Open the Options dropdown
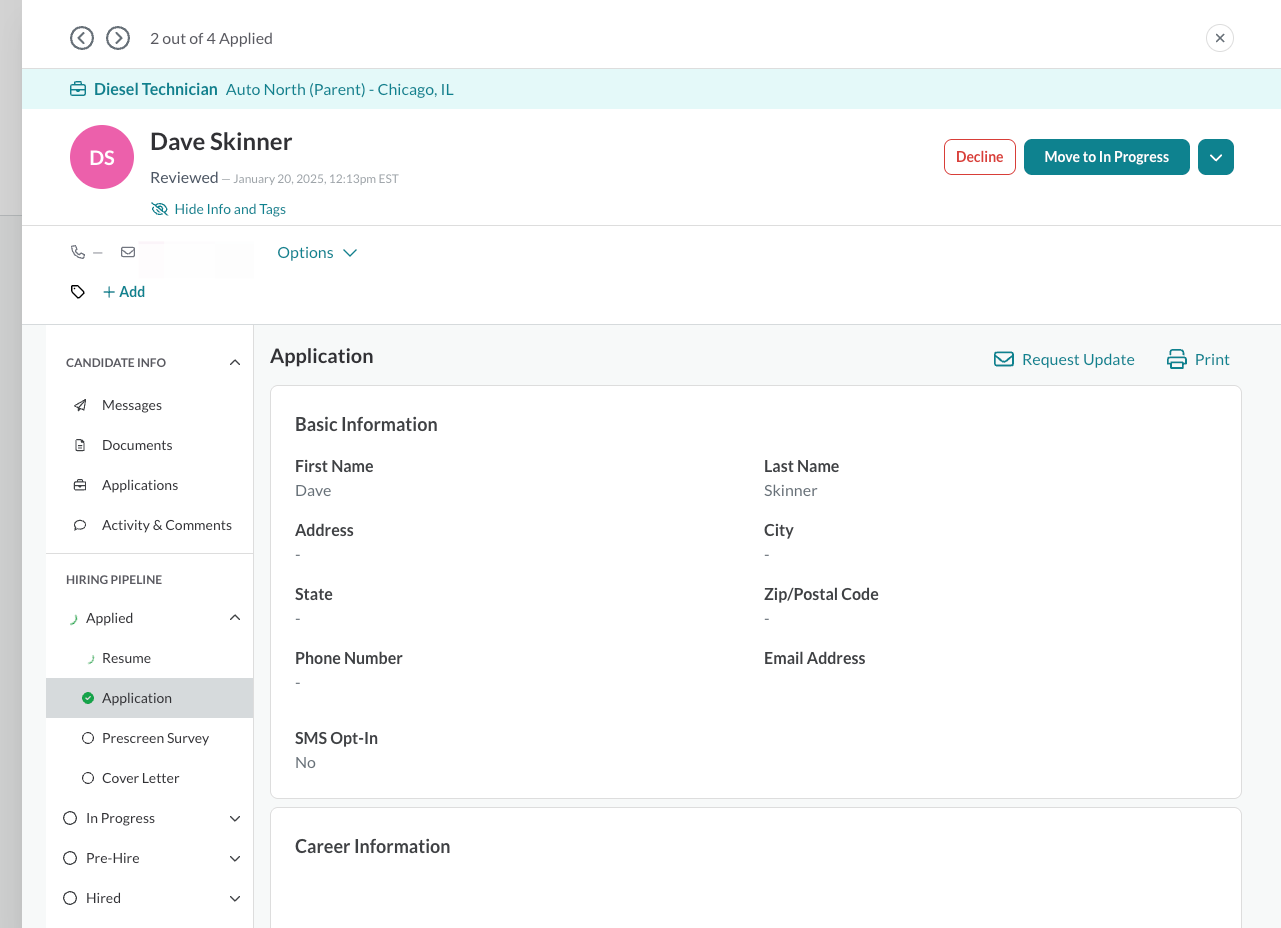 317,252
